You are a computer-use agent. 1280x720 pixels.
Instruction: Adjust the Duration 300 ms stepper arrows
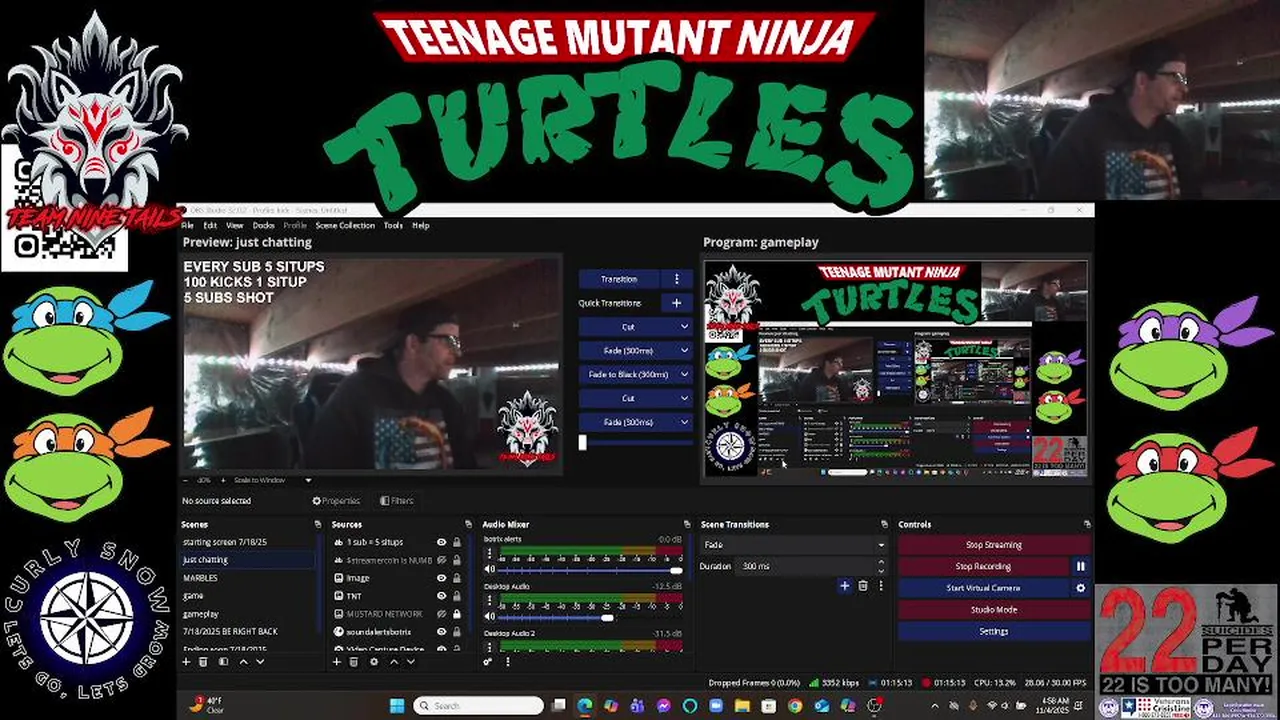880,566
